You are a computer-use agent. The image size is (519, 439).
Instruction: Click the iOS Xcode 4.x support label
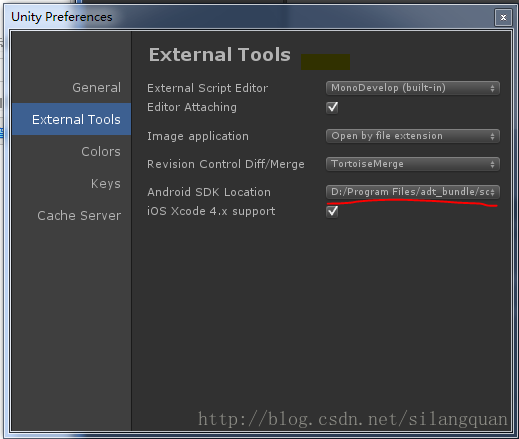(211, 211)
